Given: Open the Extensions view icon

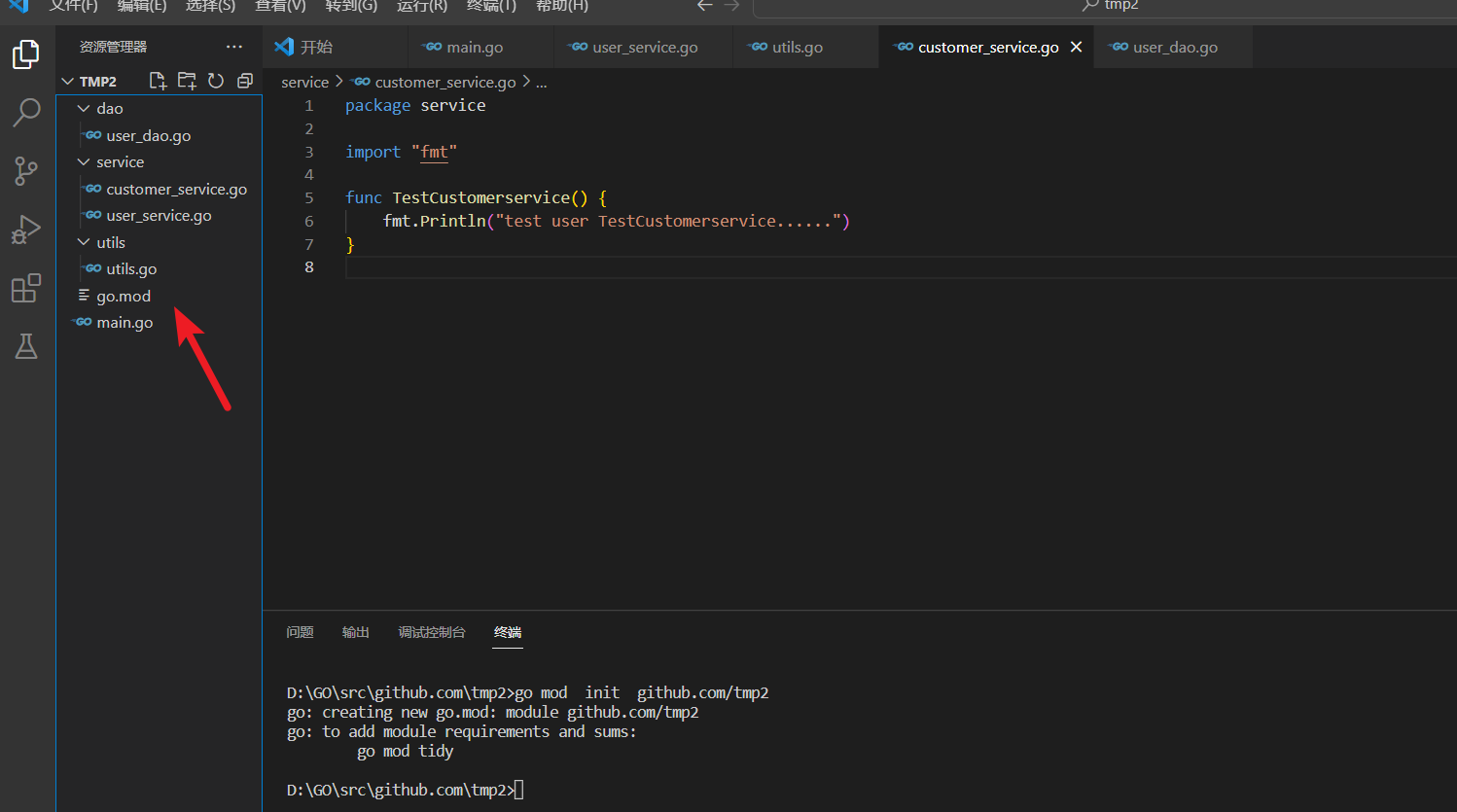Looking at the screenshot, I should (26, 288).
